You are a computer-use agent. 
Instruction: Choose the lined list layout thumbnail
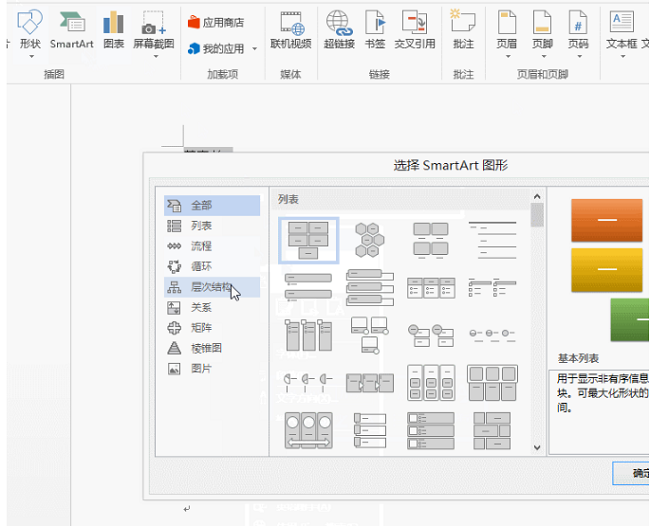[x=492, y=240]
